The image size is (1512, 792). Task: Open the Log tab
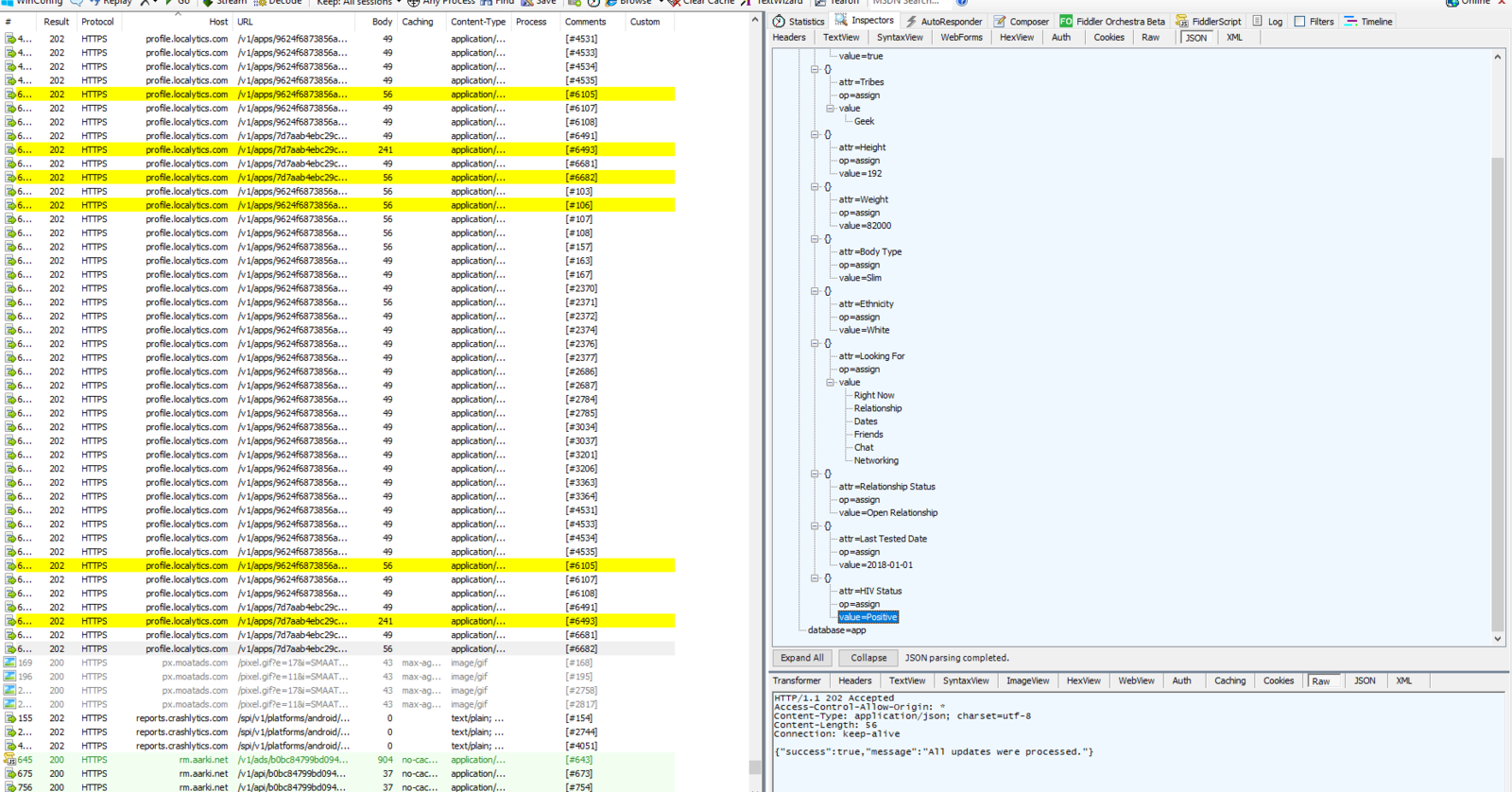(1268, 21)
